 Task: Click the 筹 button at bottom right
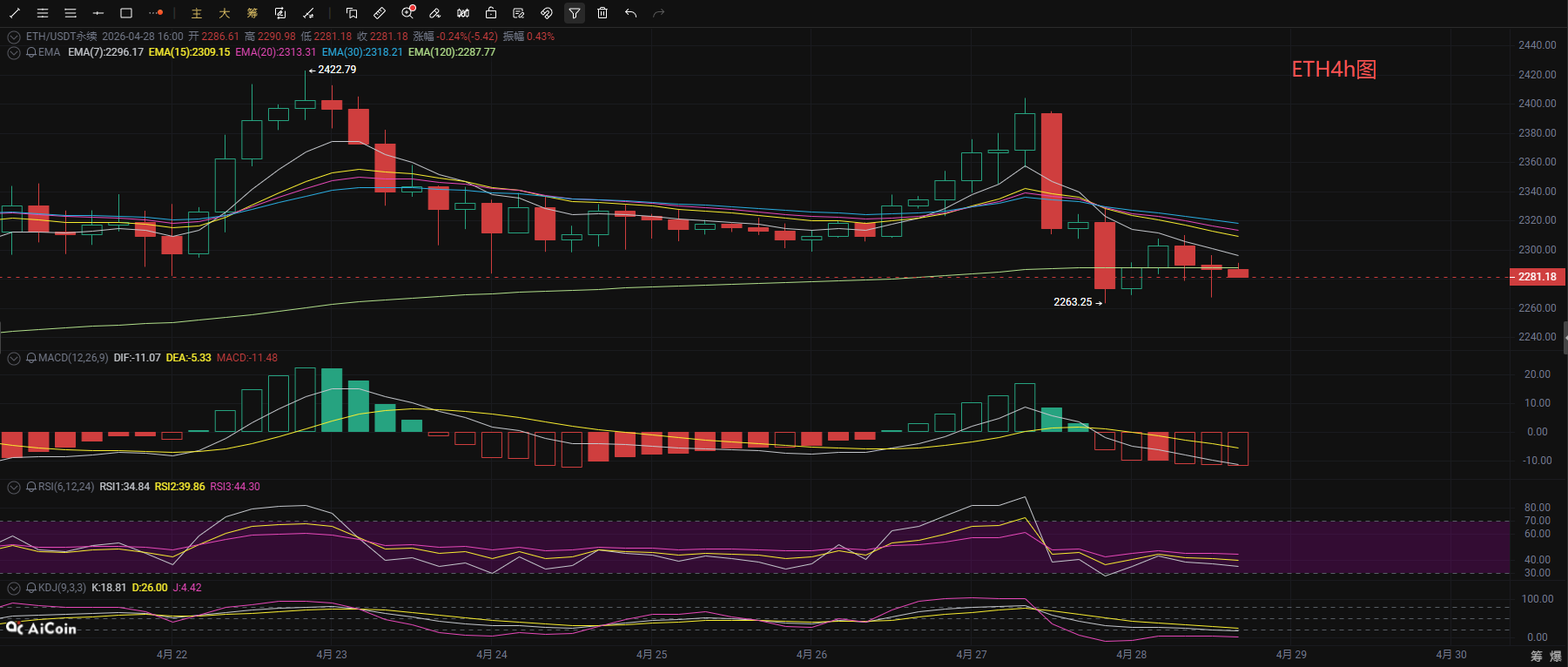point(1537,656)
